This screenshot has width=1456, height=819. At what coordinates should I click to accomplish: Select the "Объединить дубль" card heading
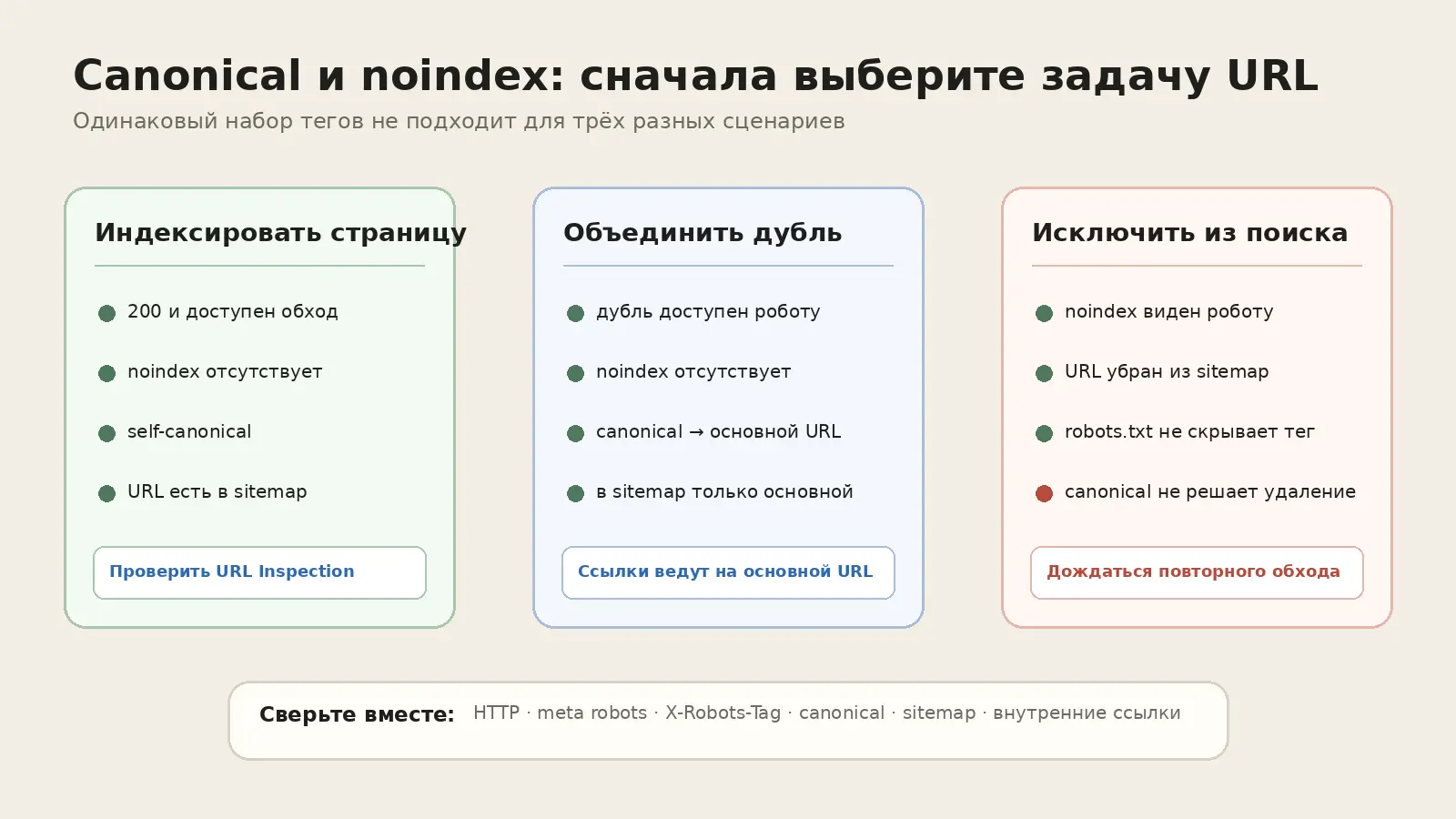click(703, 233)
